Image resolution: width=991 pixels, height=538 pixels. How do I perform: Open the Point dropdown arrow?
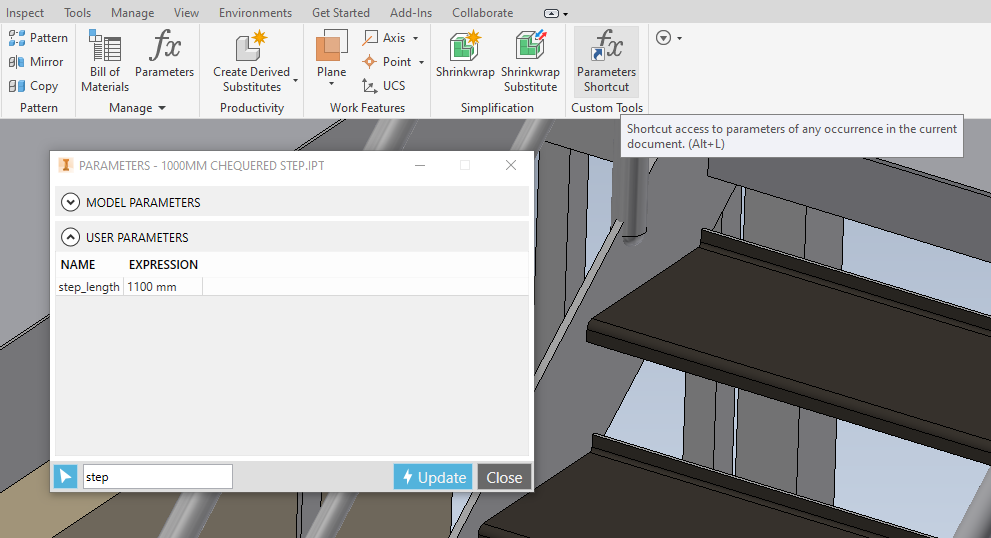421,63
